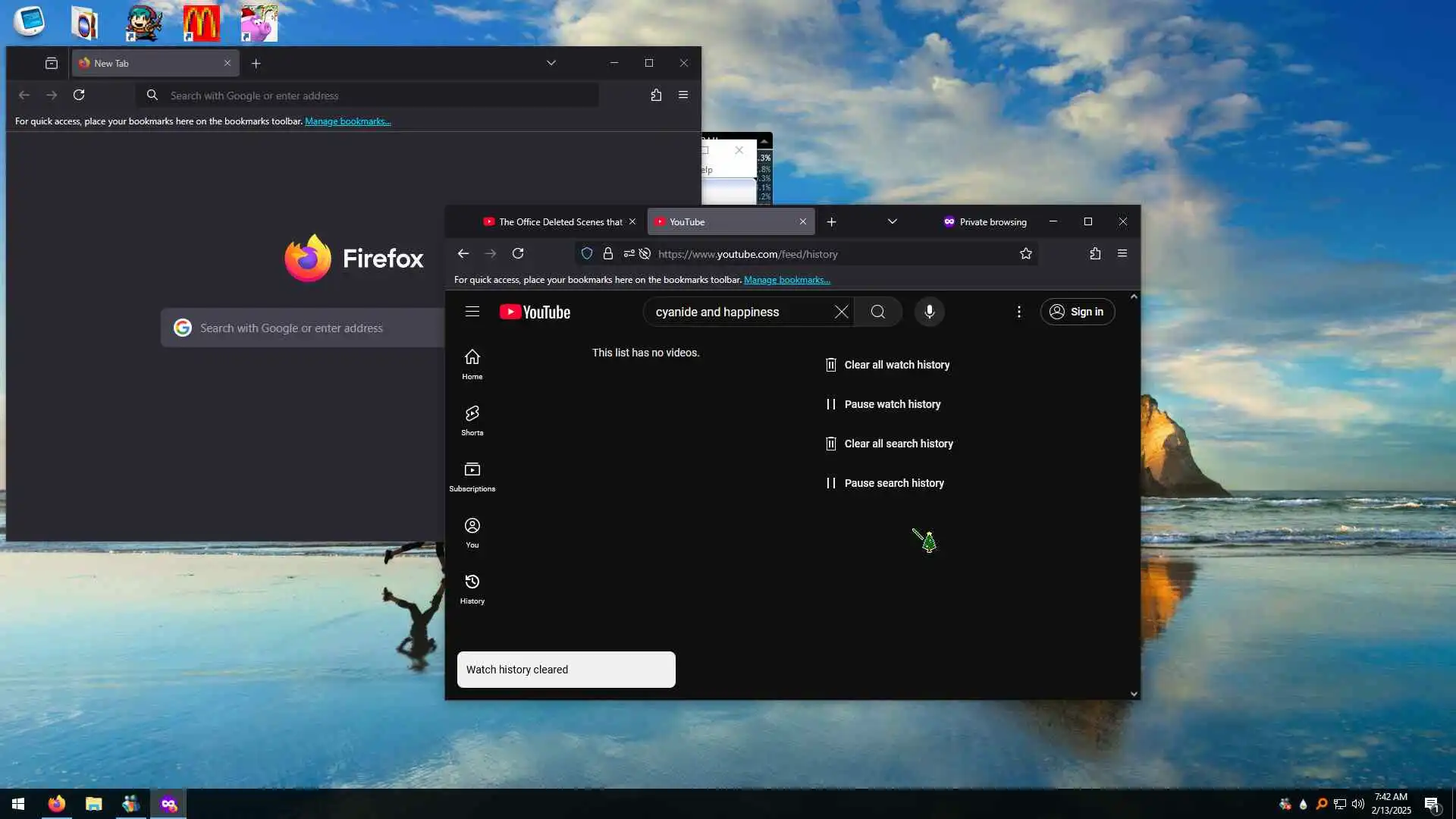Click the Sign in button
The image size is (1456, 819).
point(1077,312)
